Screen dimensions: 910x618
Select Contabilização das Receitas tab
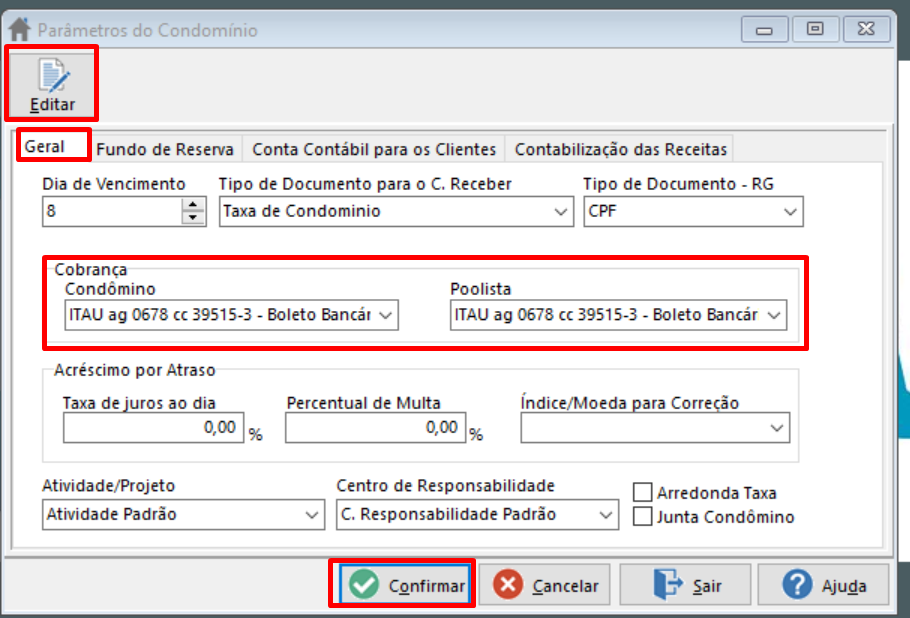click(x=620, y=149)
